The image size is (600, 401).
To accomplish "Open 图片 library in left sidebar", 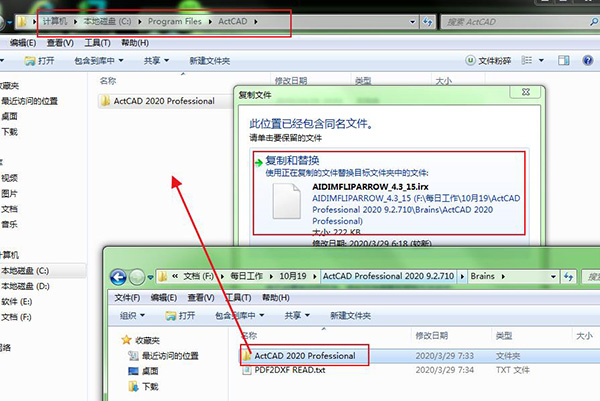I will pos(9,194).
